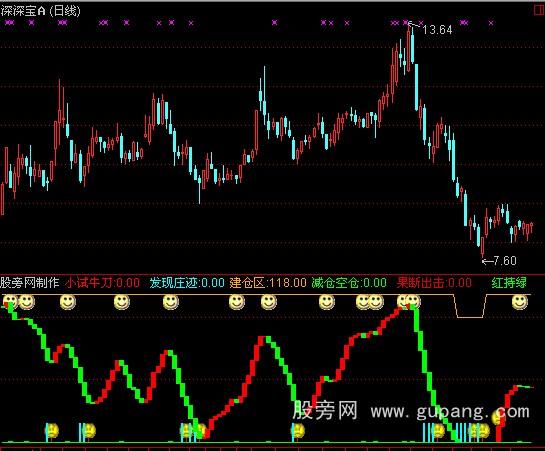Click the 果断出击:0.00 indicator value
Screen dimensions: 545x451
pos(434,283)
